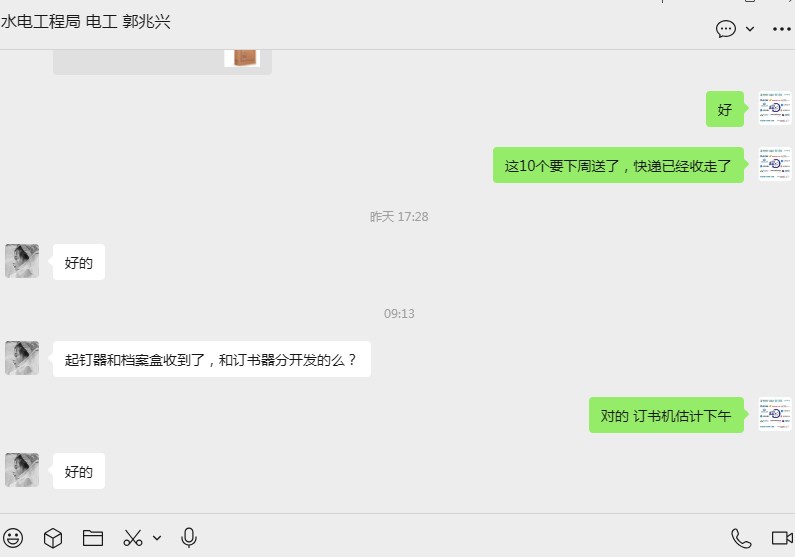Image resolution: width=795 pixels, height=557 pixels.
Task: Click the green 好 message bubble
Action: tap(725, 109)
